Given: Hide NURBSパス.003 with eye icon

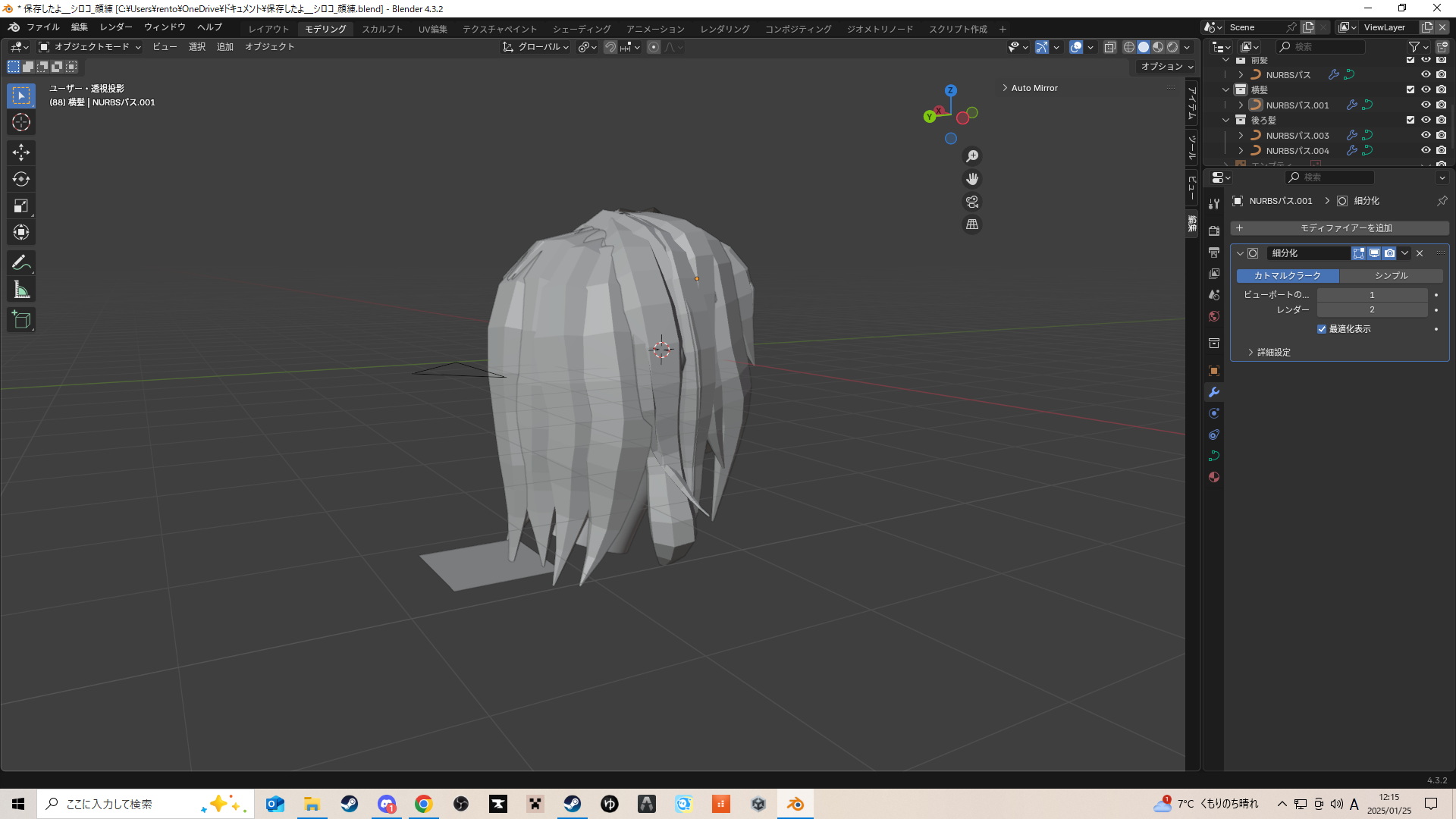Looking at the screenshot, I should 1425,135.
